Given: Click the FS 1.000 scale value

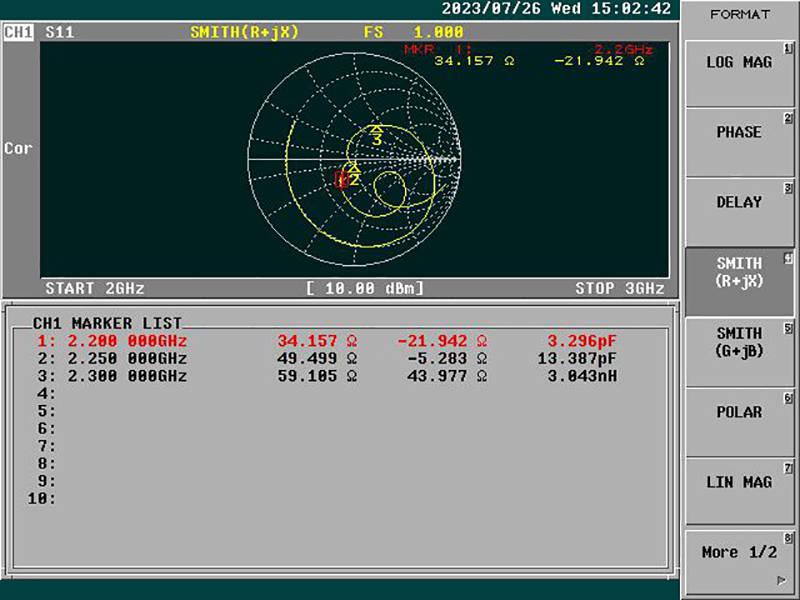Looking at the screenshot, I should [414, 32].
